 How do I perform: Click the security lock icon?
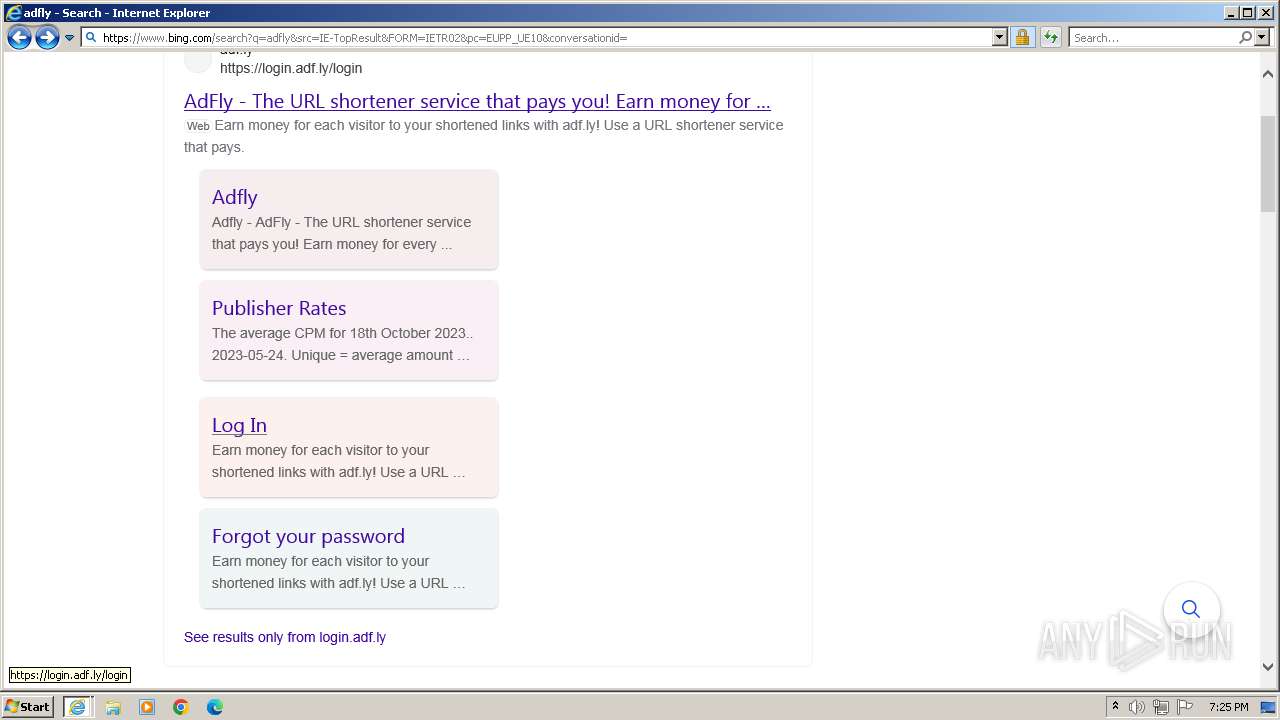click(x=1022, y=38)
